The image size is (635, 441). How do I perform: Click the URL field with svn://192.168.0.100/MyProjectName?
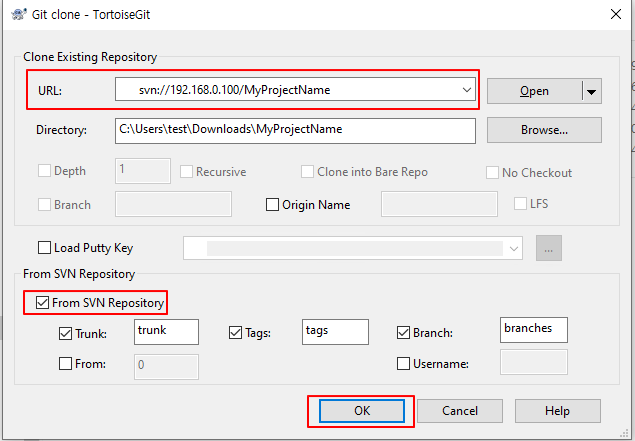pos(295,89)
